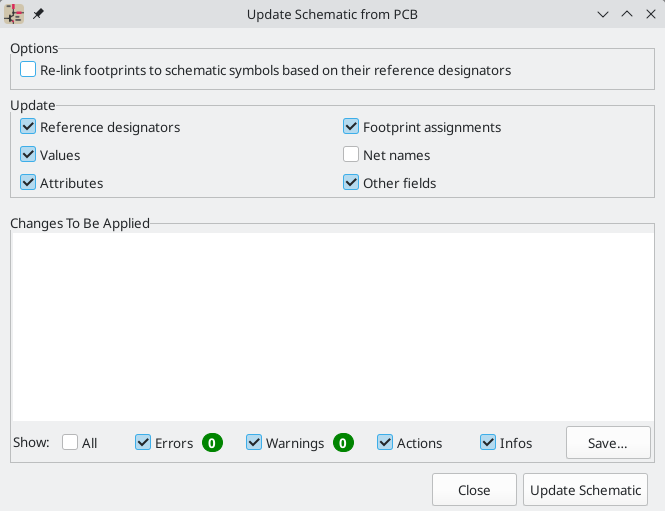The image size is (665, 511).
Task: Disable the Attributes update checkbox
Action: pos(28,183)
